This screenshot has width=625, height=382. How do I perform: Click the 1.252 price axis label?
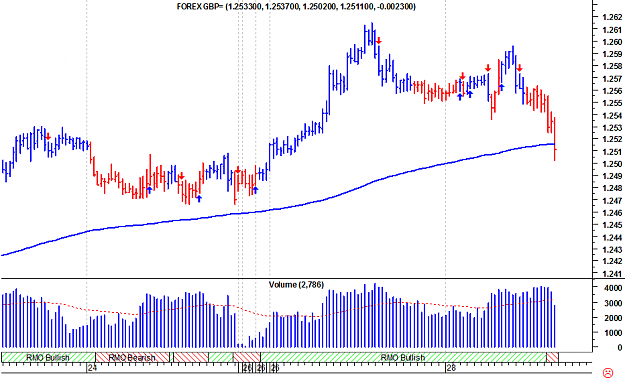click(612, 139)
